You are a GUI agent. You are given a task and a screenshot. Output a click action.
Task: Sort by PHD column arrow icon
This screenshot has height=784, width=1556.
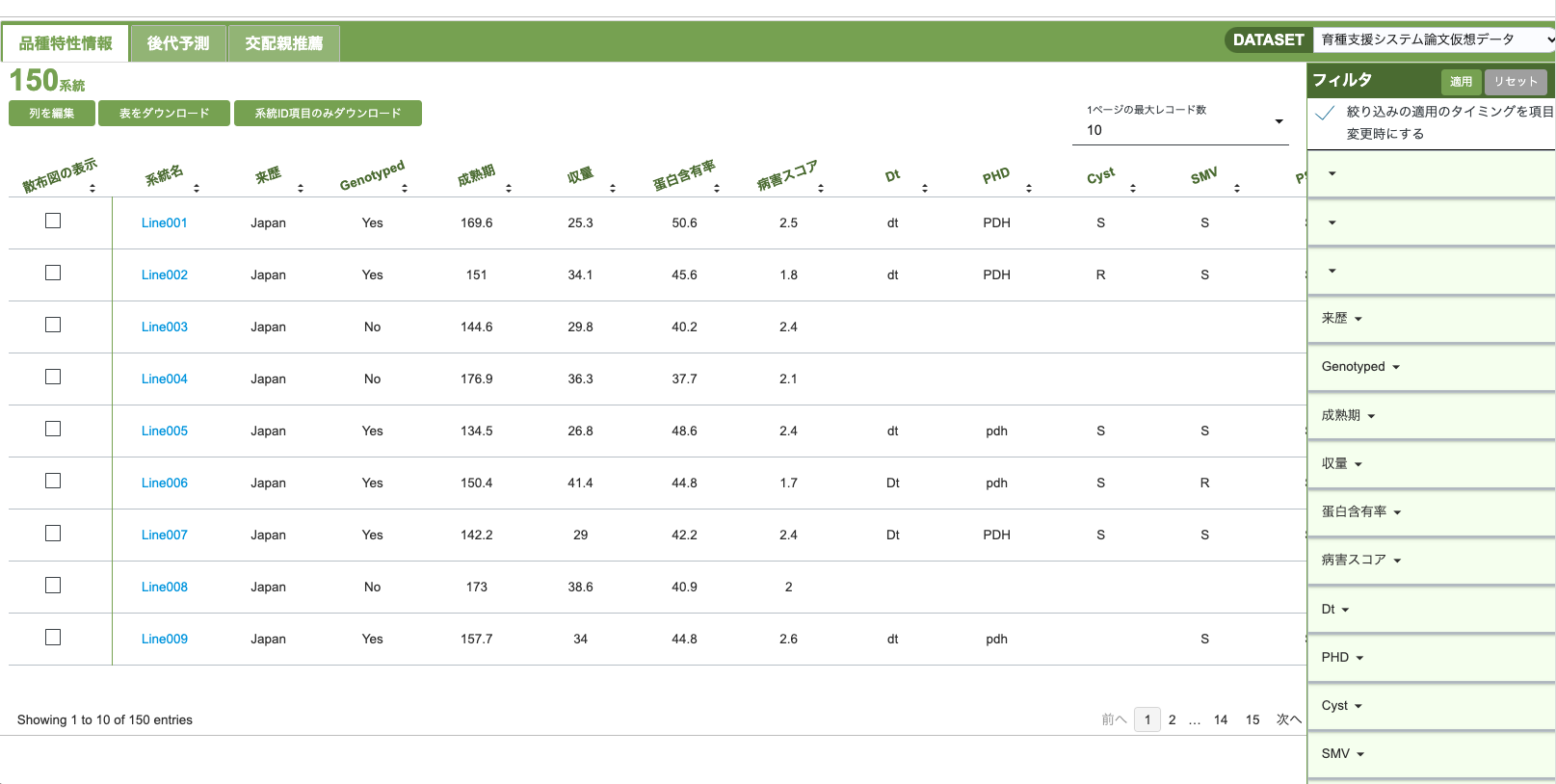1029,188
